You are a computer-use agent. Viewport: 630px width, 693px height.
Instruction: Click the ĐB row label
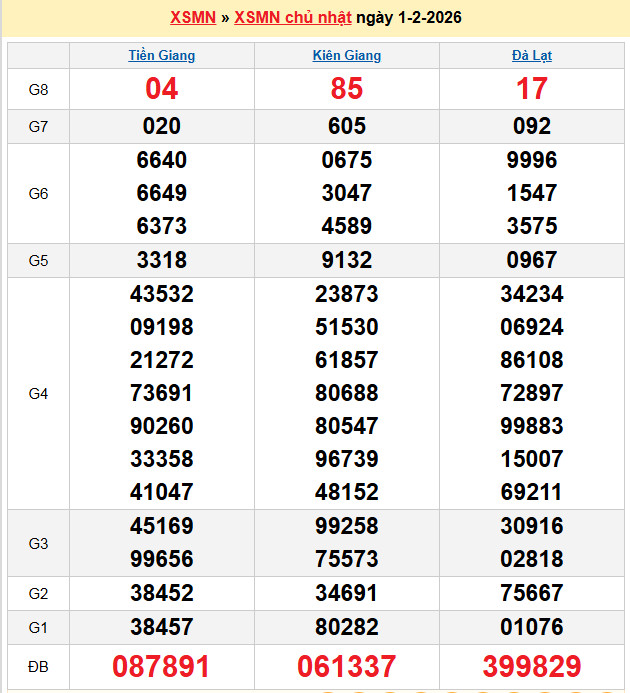click(38, 667)
